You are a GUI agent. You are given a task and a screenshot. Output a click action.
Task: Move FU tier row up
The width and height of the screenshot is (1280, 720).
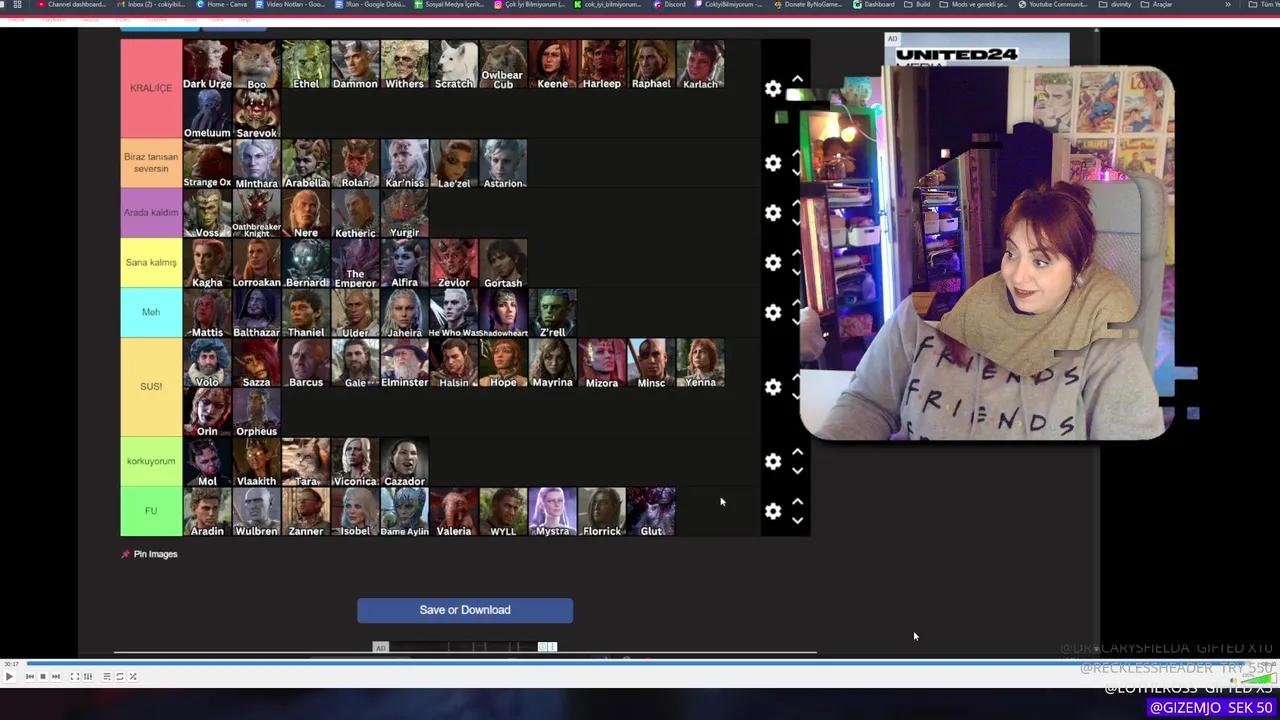(x=797, y=503)
